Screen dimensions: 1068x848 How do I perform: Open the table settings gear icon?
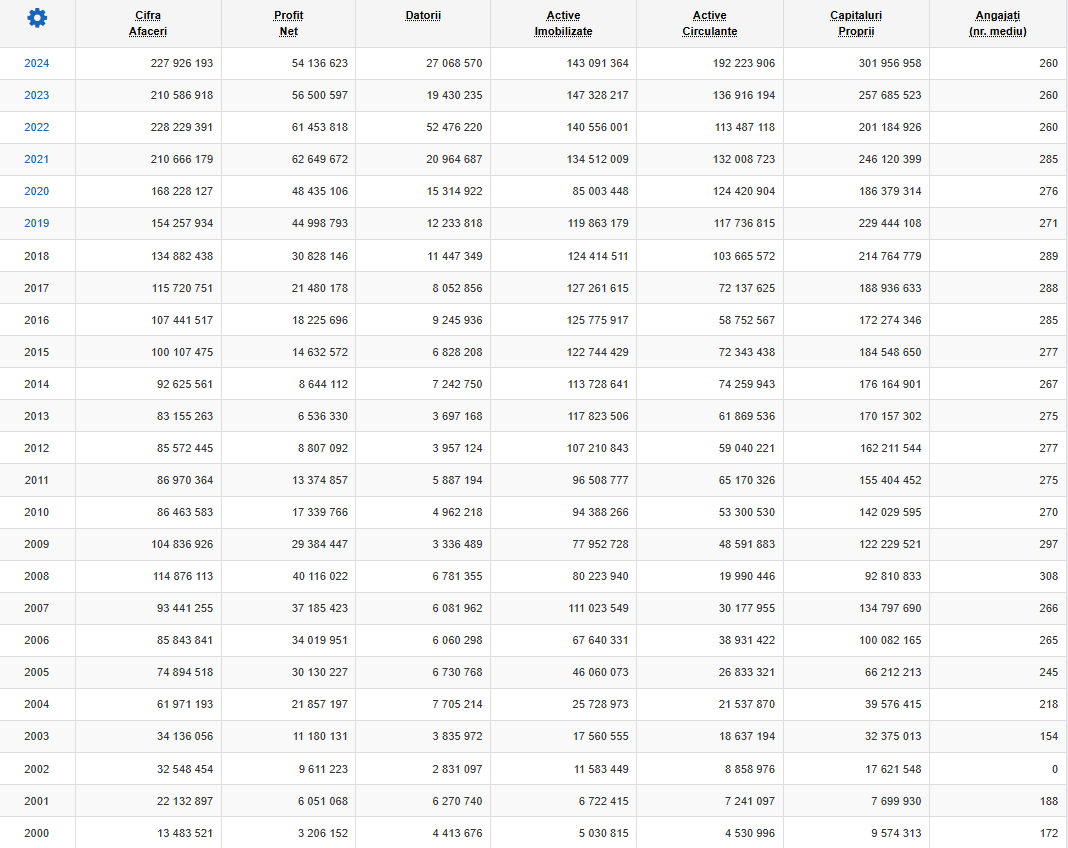tap(37, 18)
